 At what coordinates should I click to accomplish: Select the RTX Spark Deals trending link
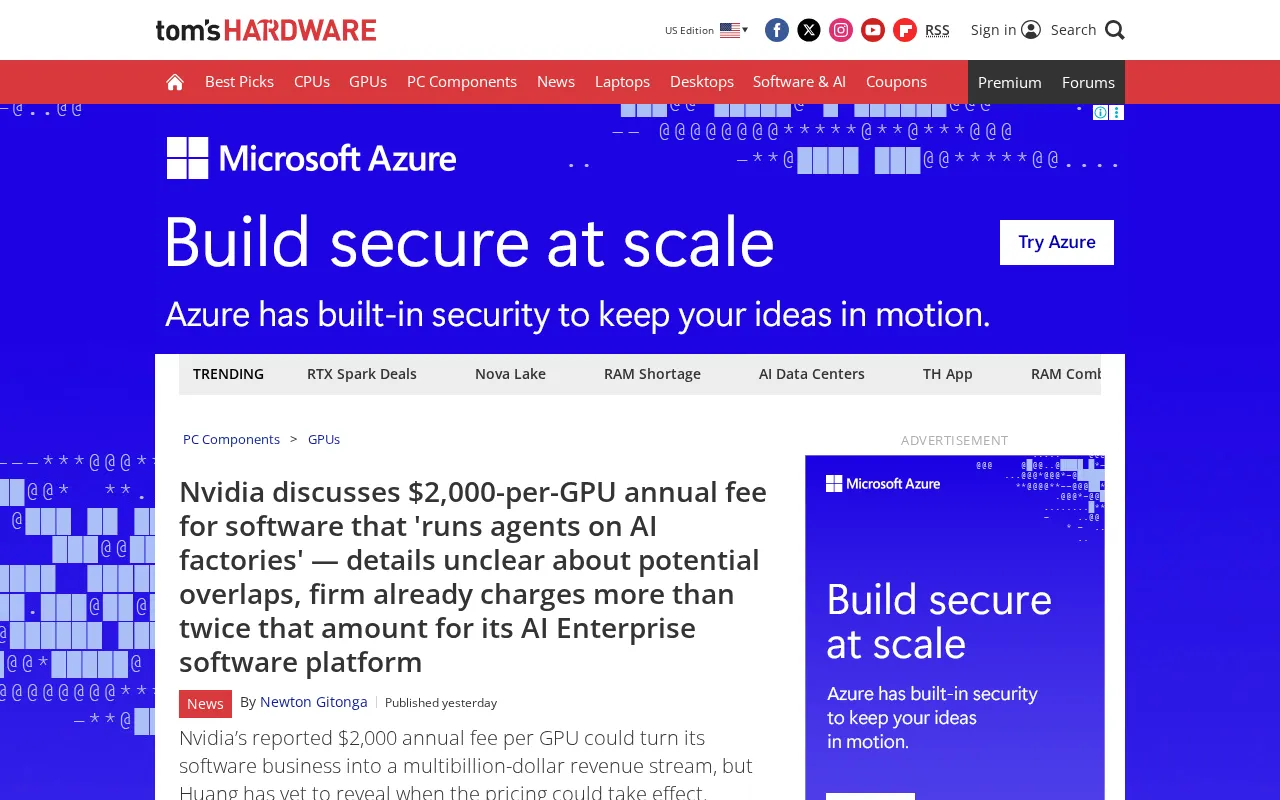click(x=362, y=374)
